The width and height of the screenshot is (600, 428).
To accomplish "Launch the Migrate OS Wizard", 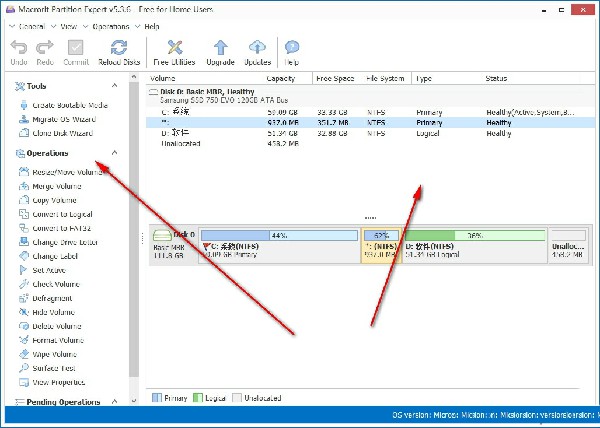I will [x=61, y=119].
